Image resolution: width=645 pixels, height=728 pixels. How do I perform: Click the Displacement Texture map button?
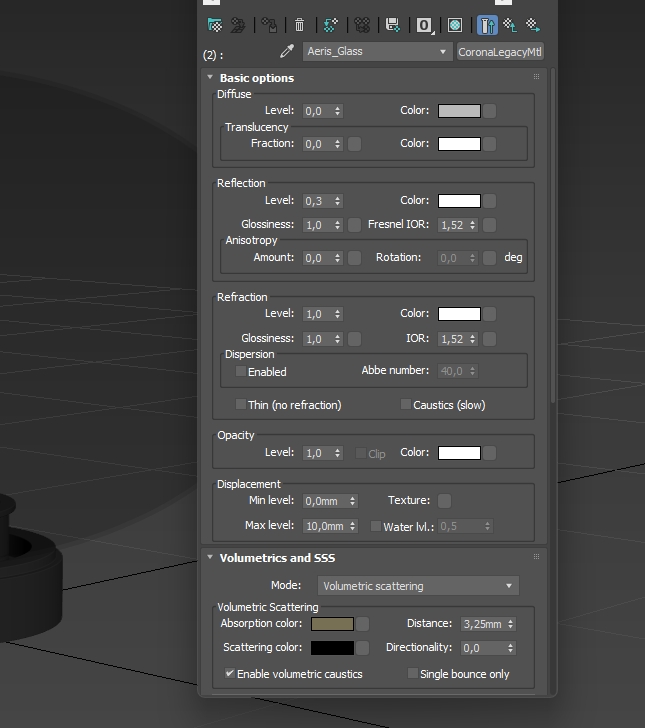click(444, 500)
